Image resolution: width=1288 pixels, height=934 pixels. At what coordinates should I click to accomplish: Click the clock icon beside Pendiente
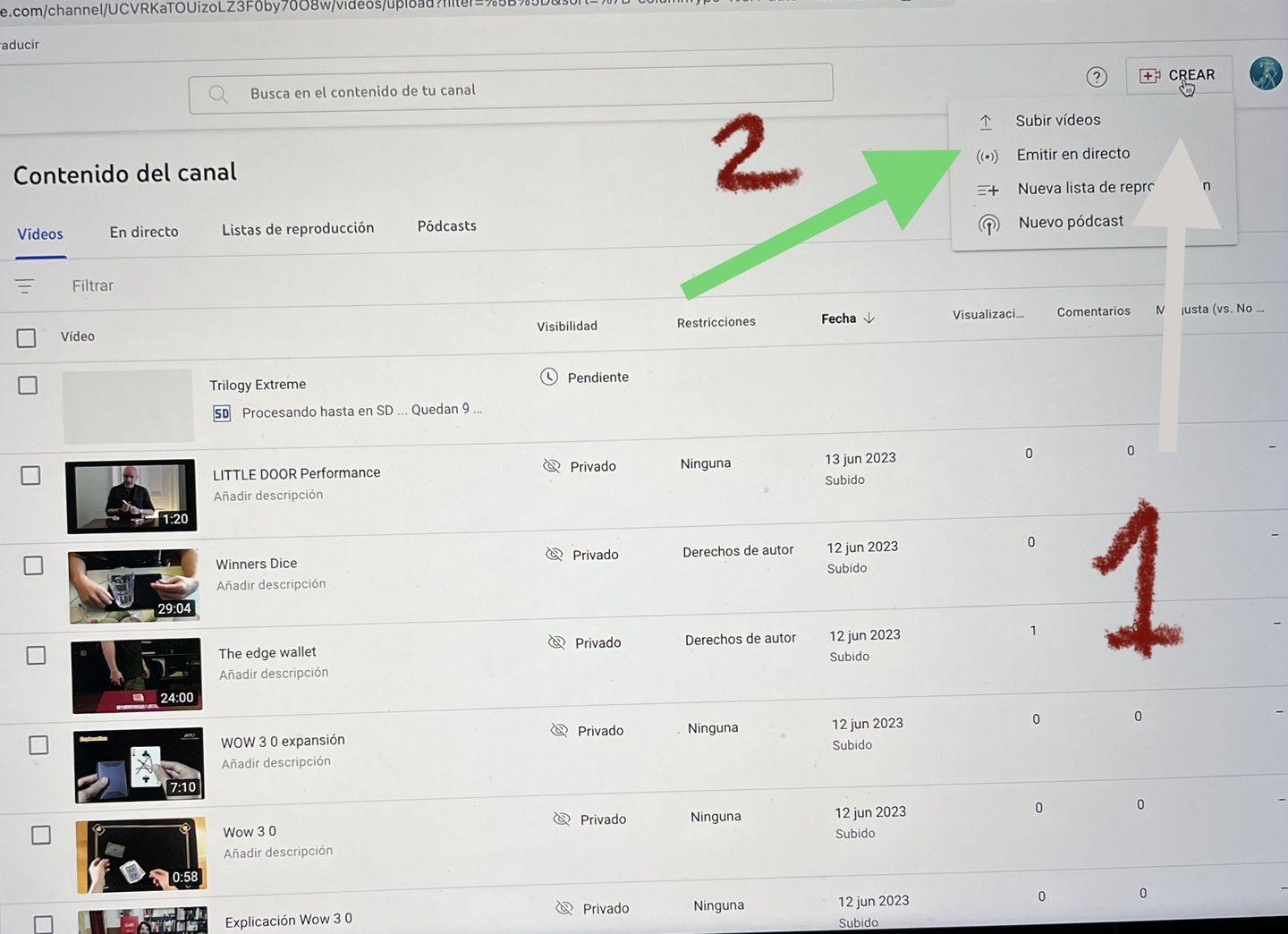tap(549, 378)
